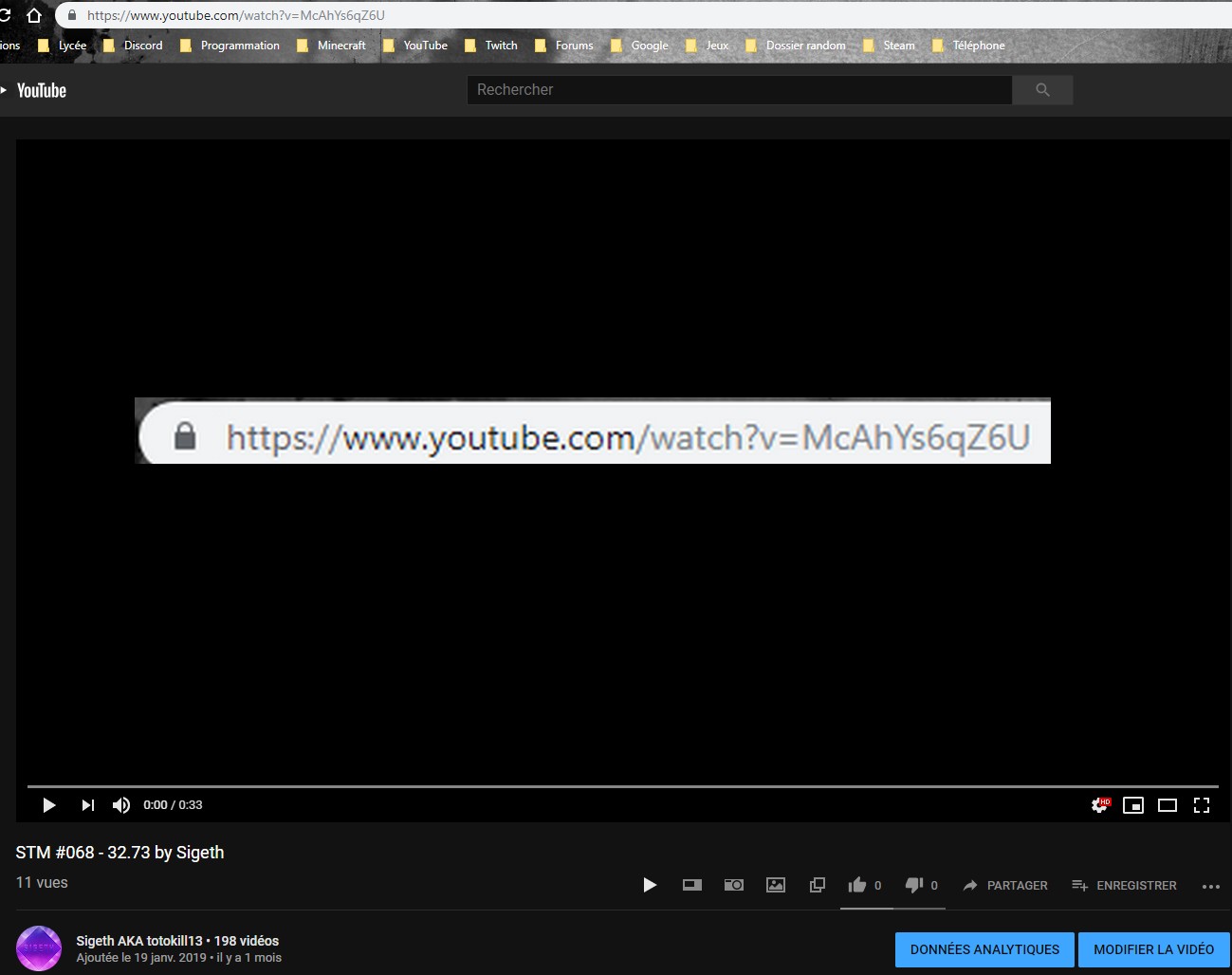Viewport: 1232px width, 975px height.
Task: Click PARTAGER to share video
Action: tap(1005, 885)
